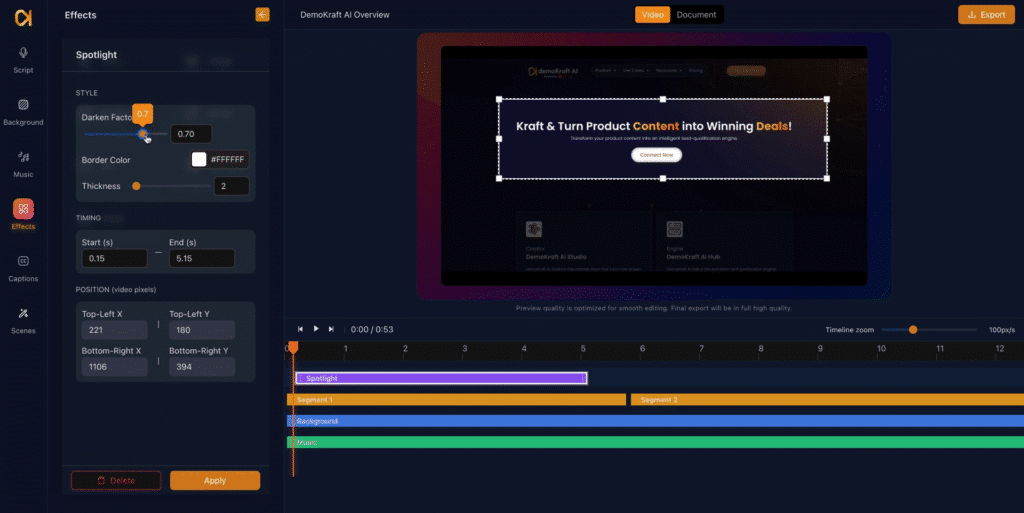Delete the spotlight effect
Image resolution: width=1024 pixels, height=513 pixels.
click(x=116, y=480)
